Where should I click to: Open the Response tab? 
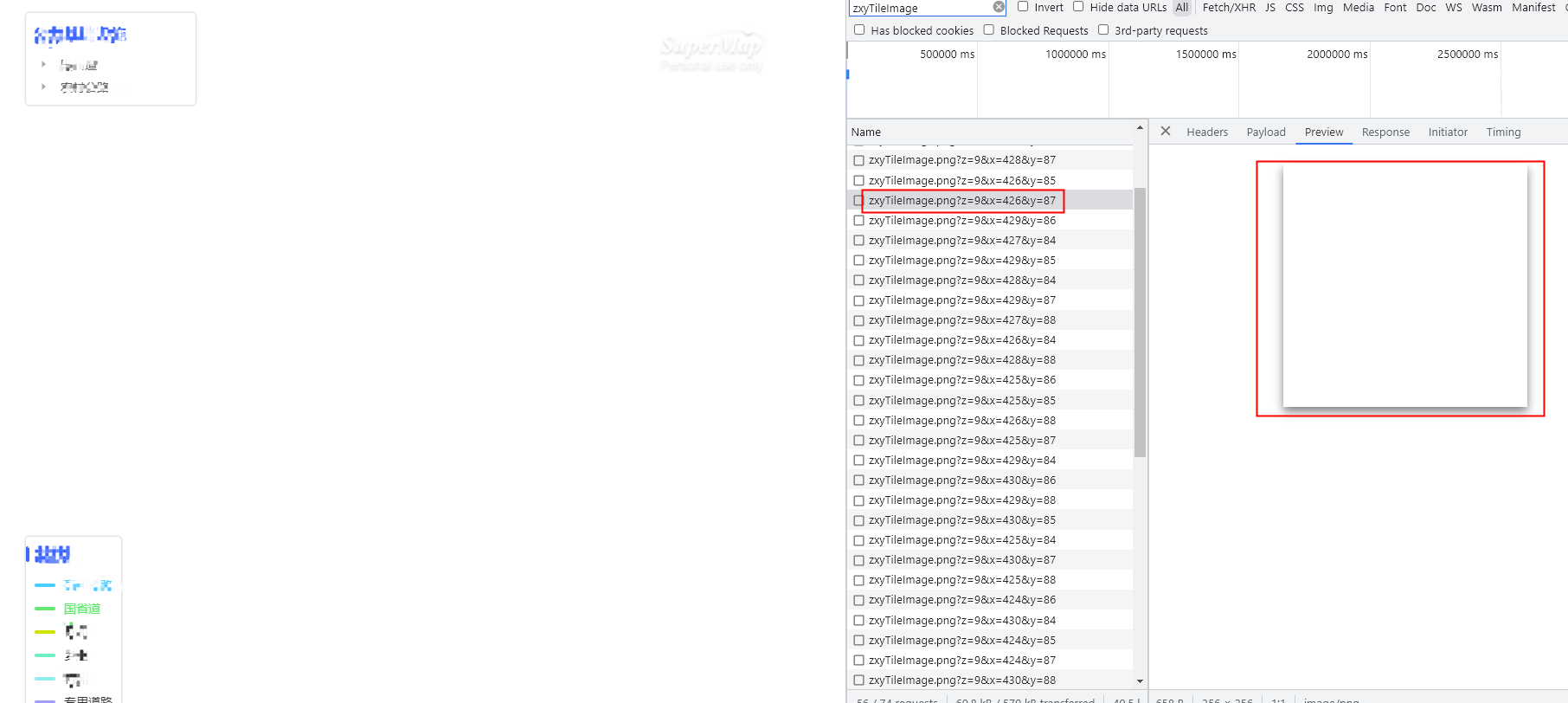point(1385,132)
